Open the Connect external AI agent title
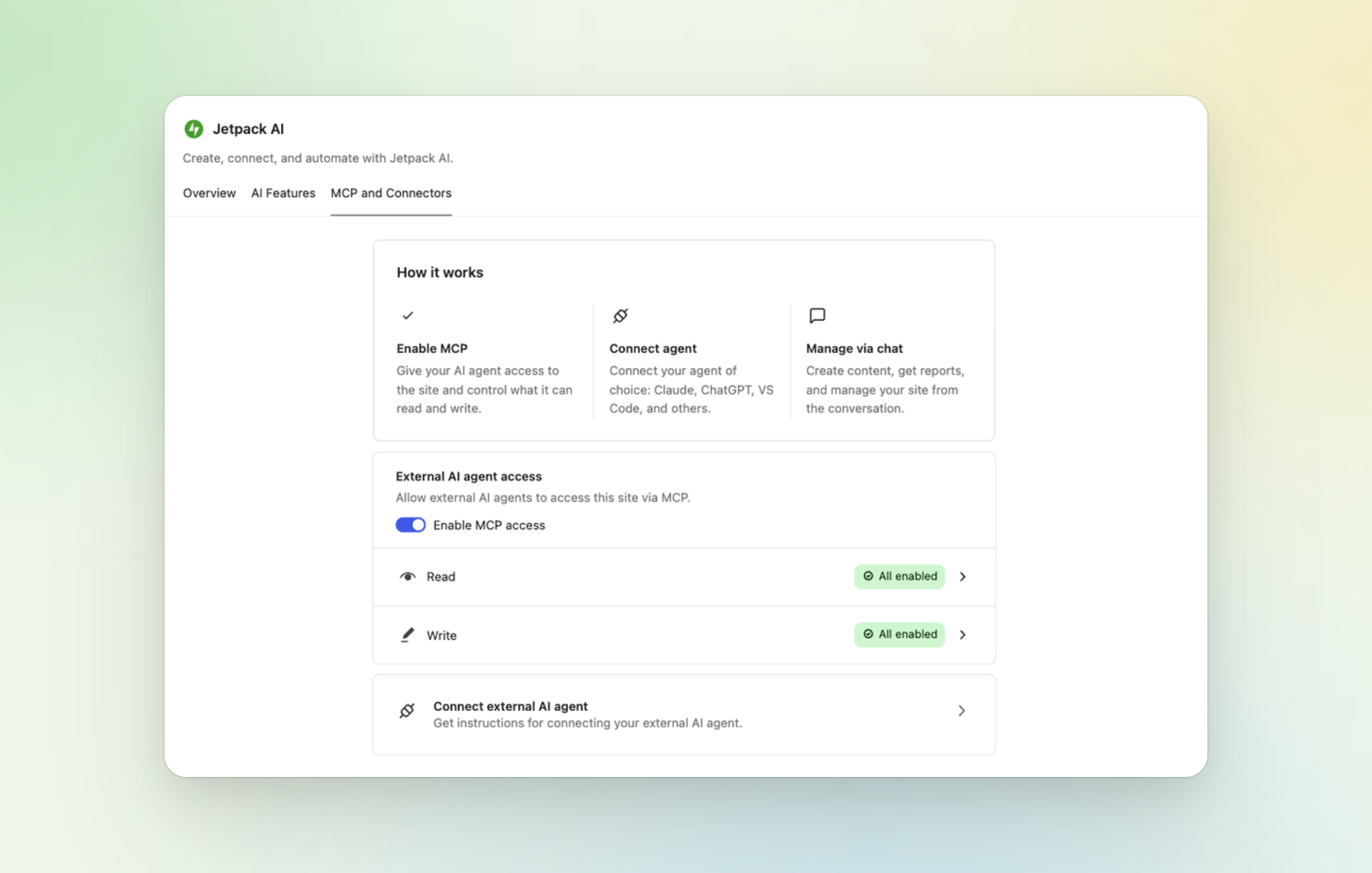Viewport: 1372px width, 873px height. tap(510, 706)
